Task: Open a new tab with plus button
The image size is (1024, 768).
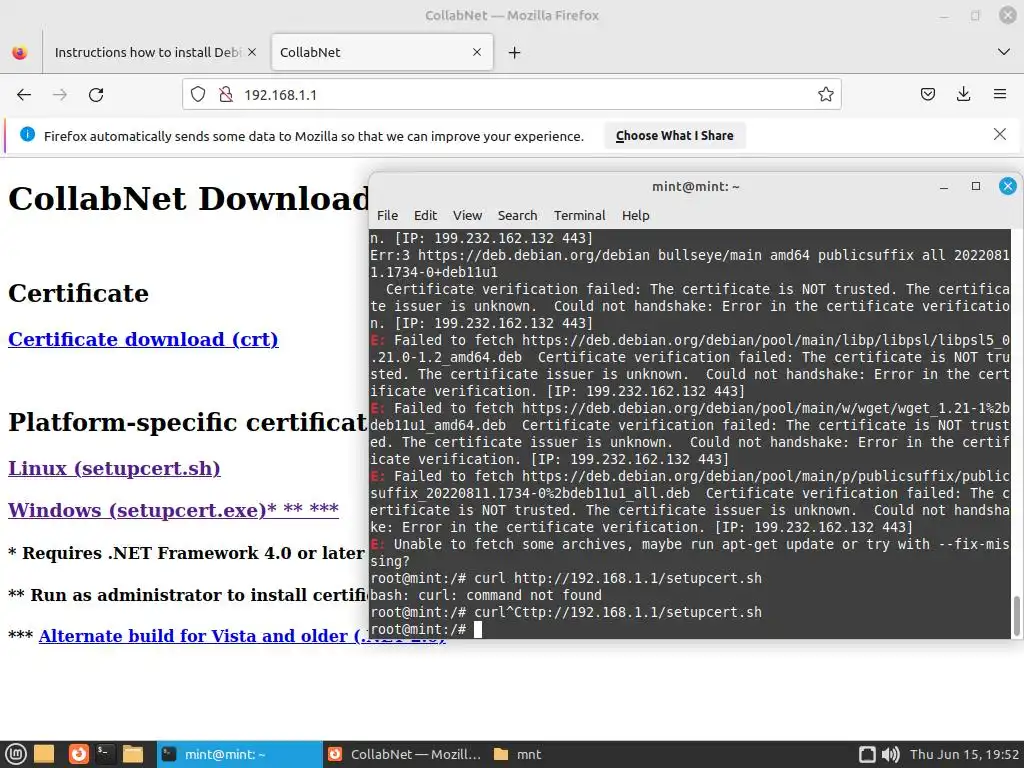Action: click(515, 53)
